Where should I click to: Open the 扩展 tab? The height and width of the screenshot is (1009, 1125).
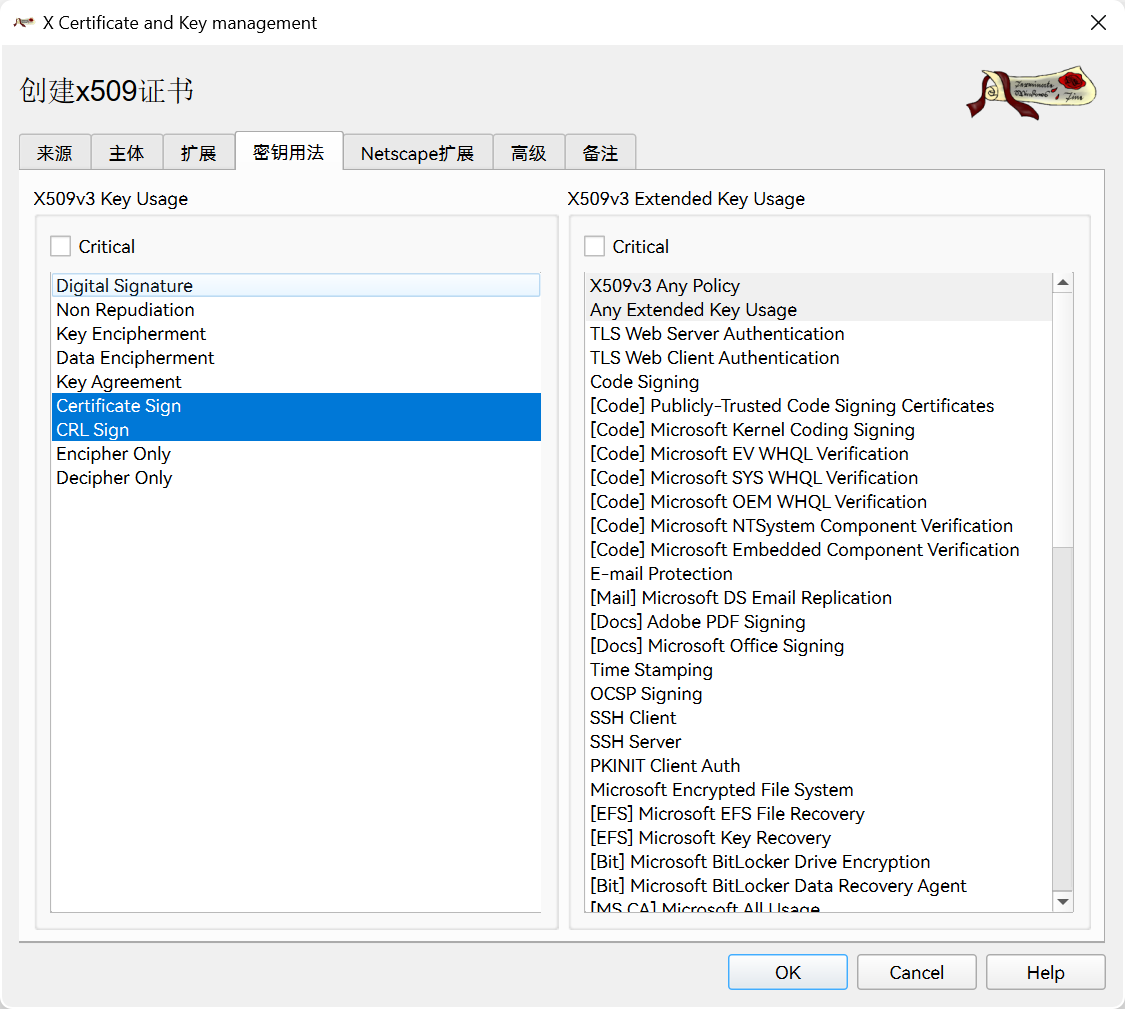[x=199, y=153]
